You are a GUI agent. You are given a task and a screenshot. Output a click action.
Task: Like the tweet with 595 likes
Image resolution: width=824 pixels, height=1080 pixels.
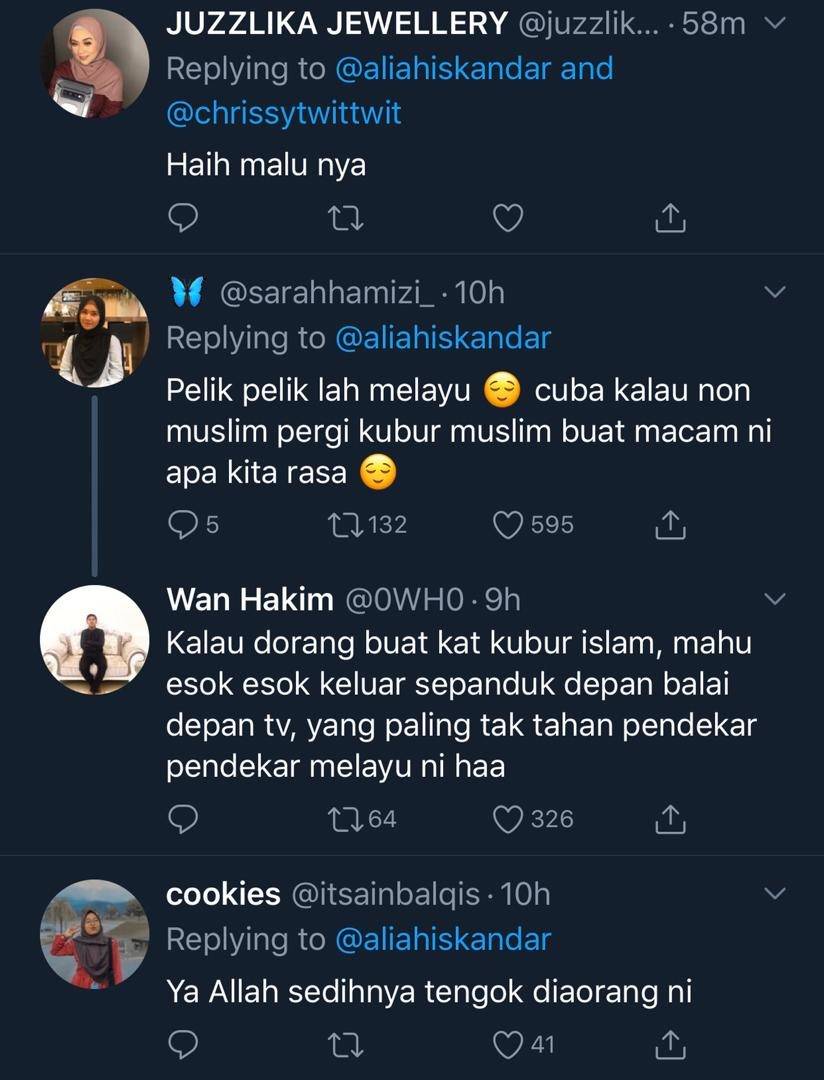pos(508,524)
